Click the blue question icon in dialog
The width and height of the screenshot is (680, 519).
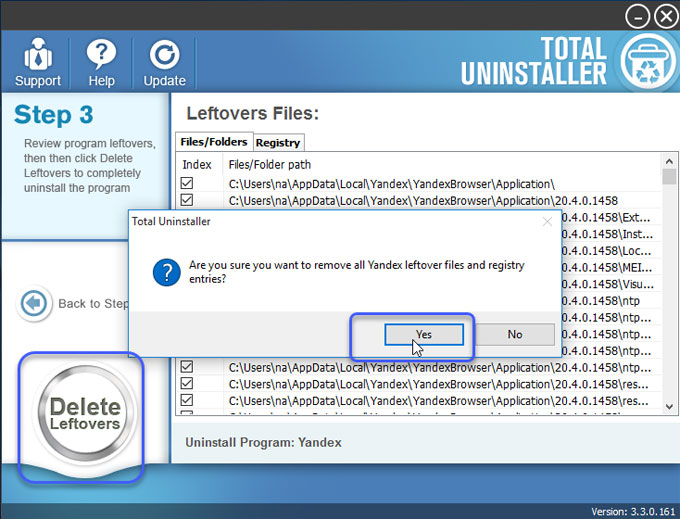[167, 272]
